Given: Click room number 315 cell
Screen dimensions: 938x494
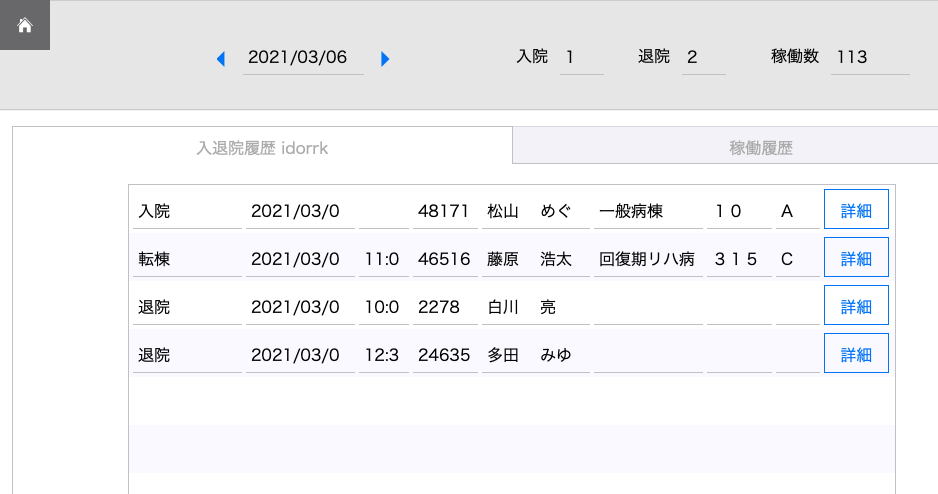Looking at the screenshot, I should 739,259.
